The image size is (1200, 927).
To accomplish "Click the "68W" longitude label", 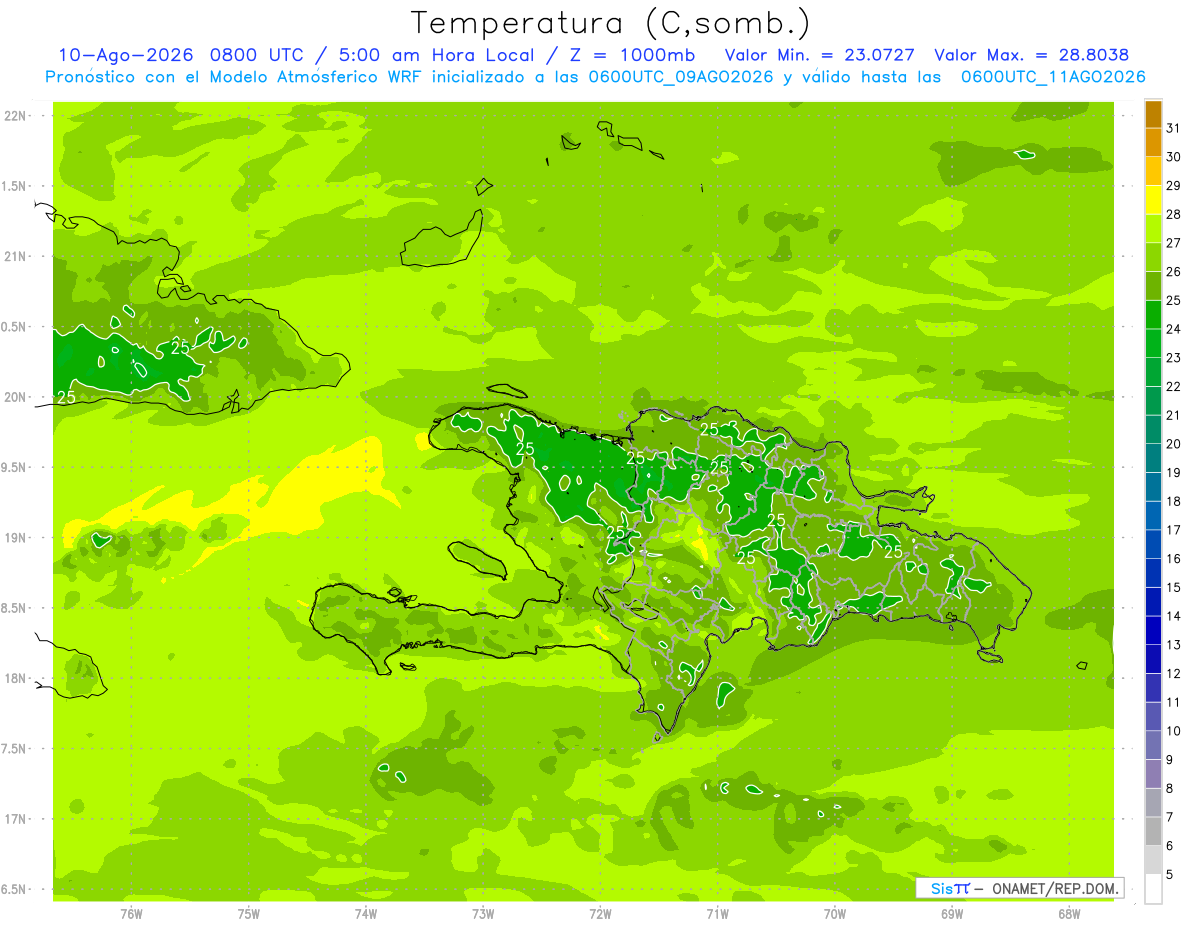I will [x=1069, y=913].
